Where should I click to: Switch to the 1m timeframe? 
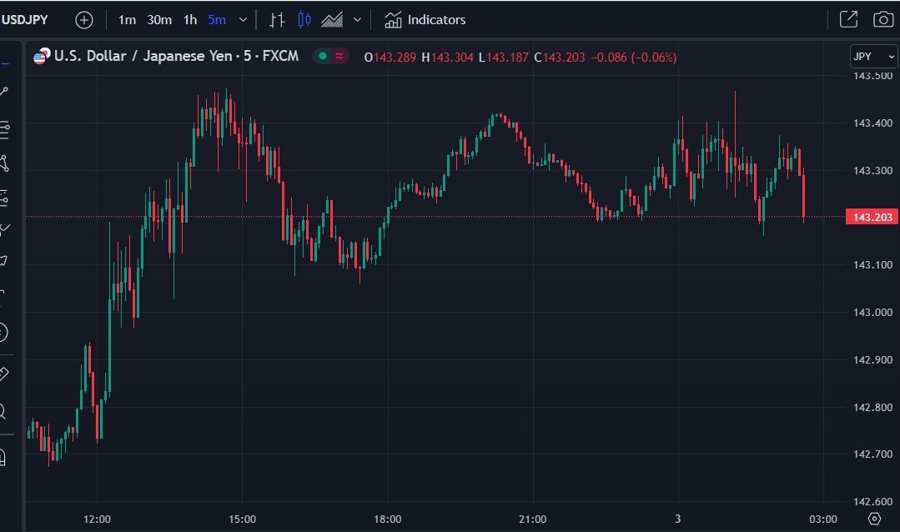(127, 20)
